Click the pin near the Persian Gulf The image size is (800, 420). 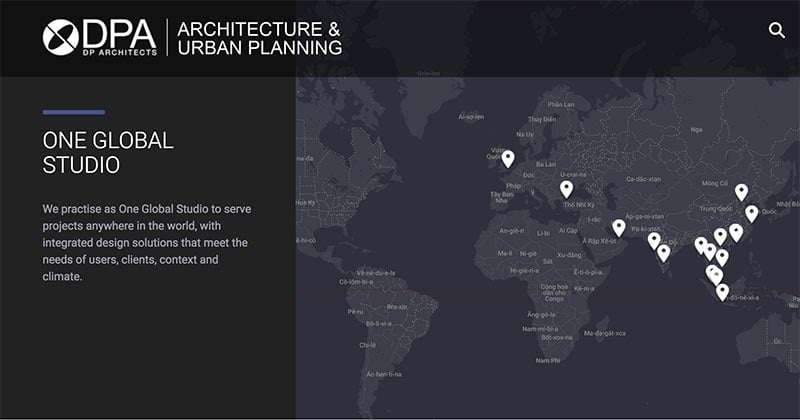click(x=619, y=227)
